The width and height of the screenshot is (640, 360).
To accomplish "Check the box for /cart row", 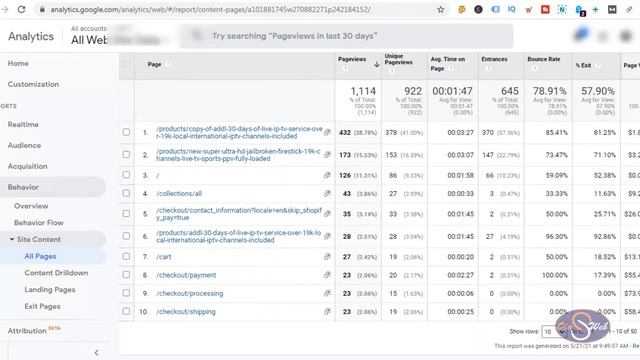I will (x=127, y=256).
